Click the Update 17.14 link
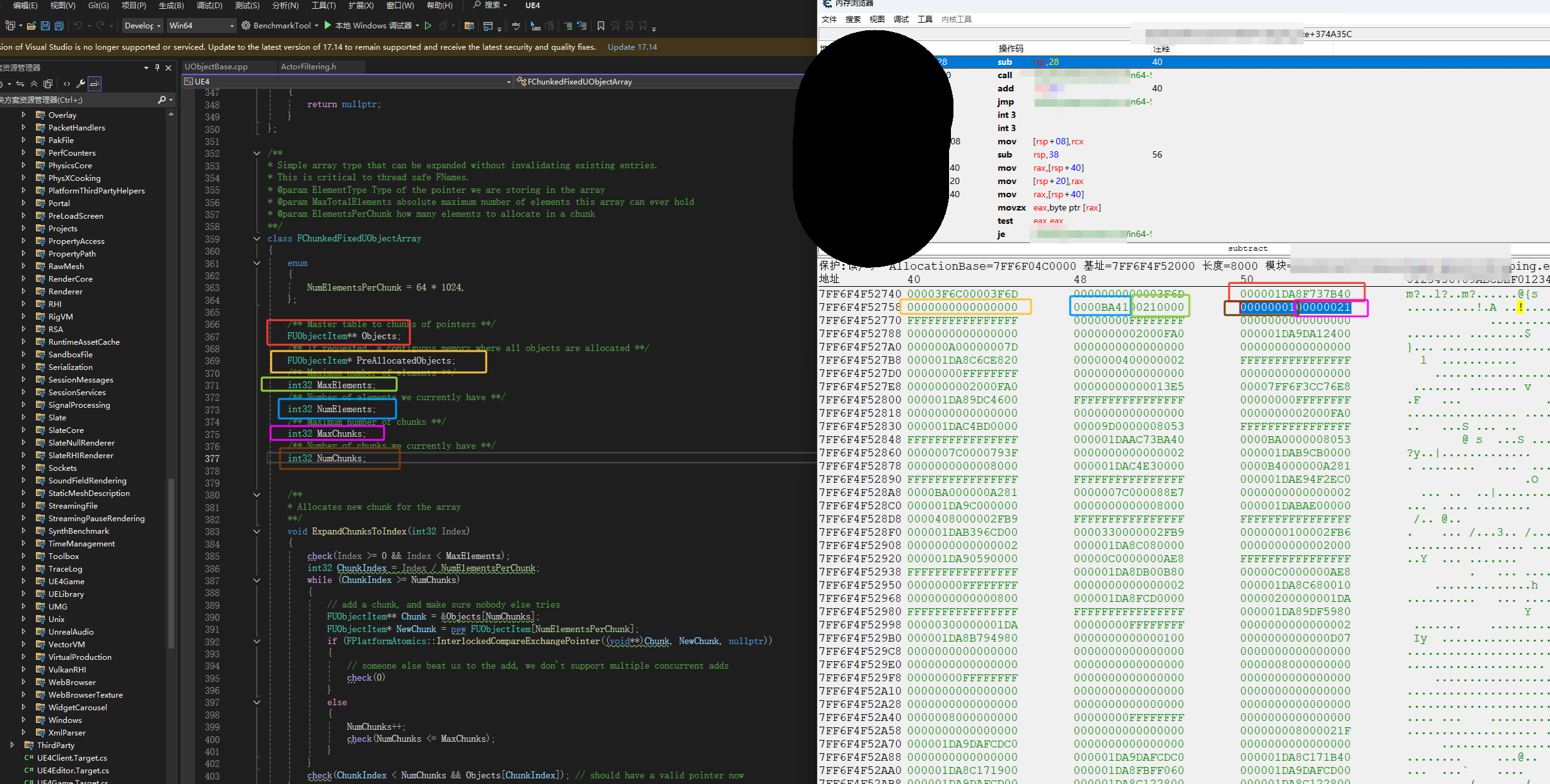Viewport: 1550px width, 784px height. [x=632, y=47]
